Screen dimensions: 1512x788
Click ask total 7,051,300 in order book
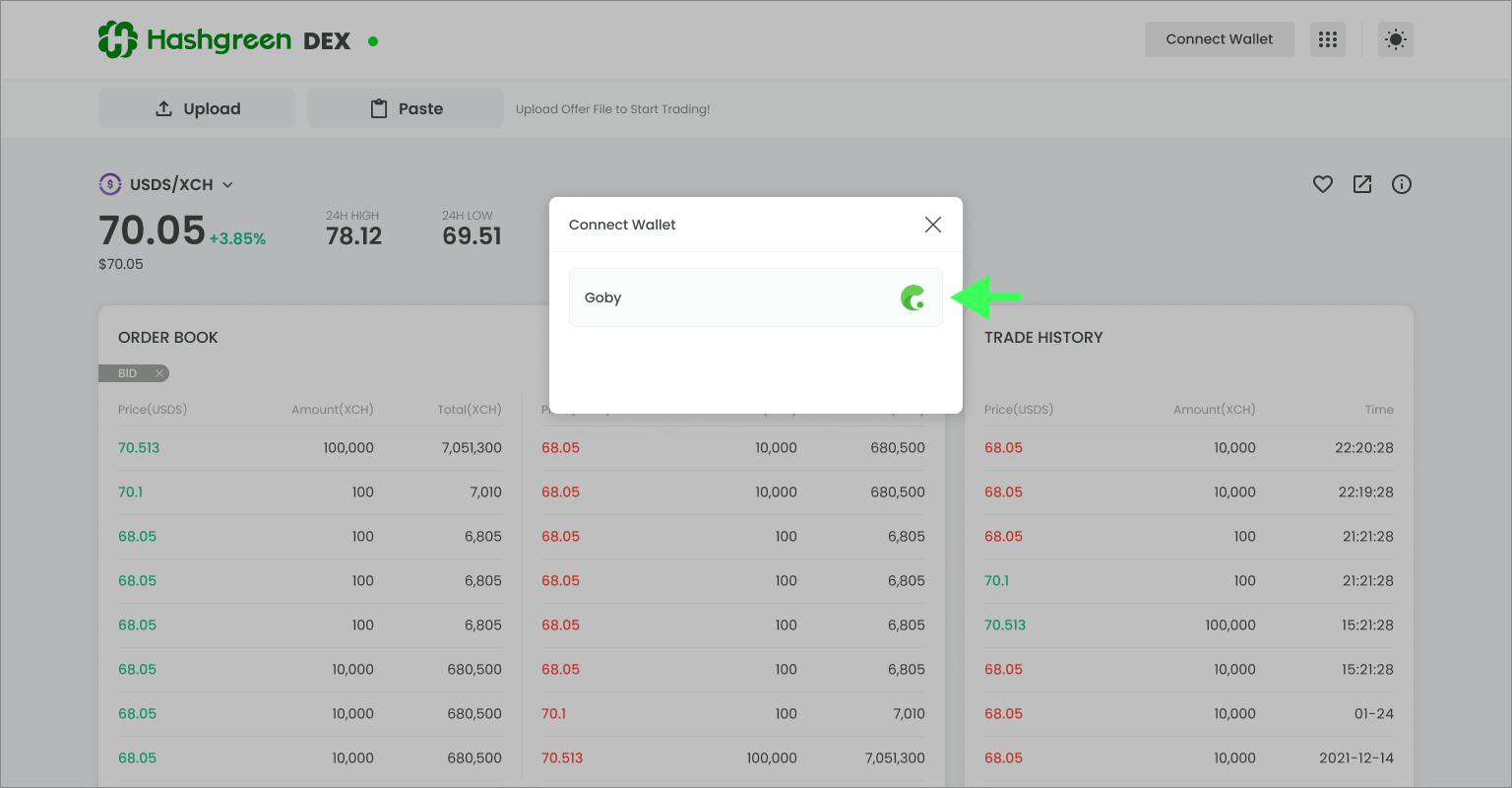click(x=895, y=757)
